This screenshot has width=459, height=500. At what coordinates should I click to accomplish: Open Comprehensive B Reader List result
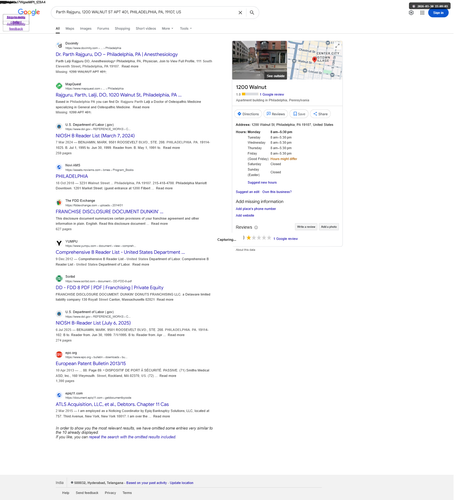[x=120, y=252]
